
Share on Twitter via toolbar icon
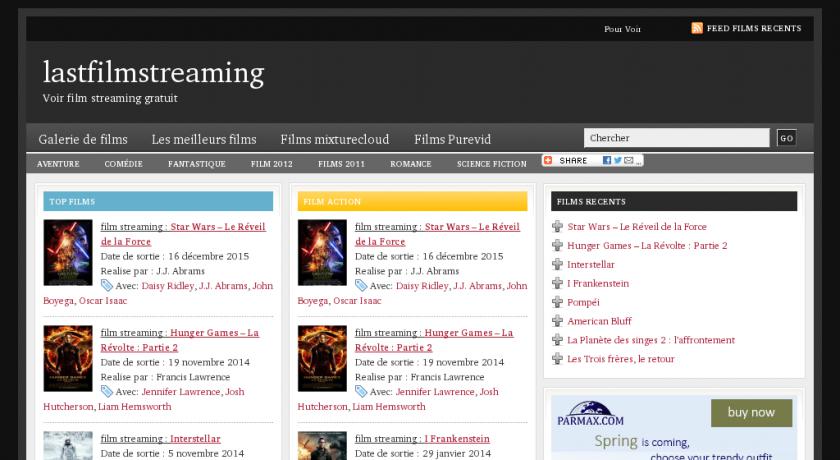point(617,160)
